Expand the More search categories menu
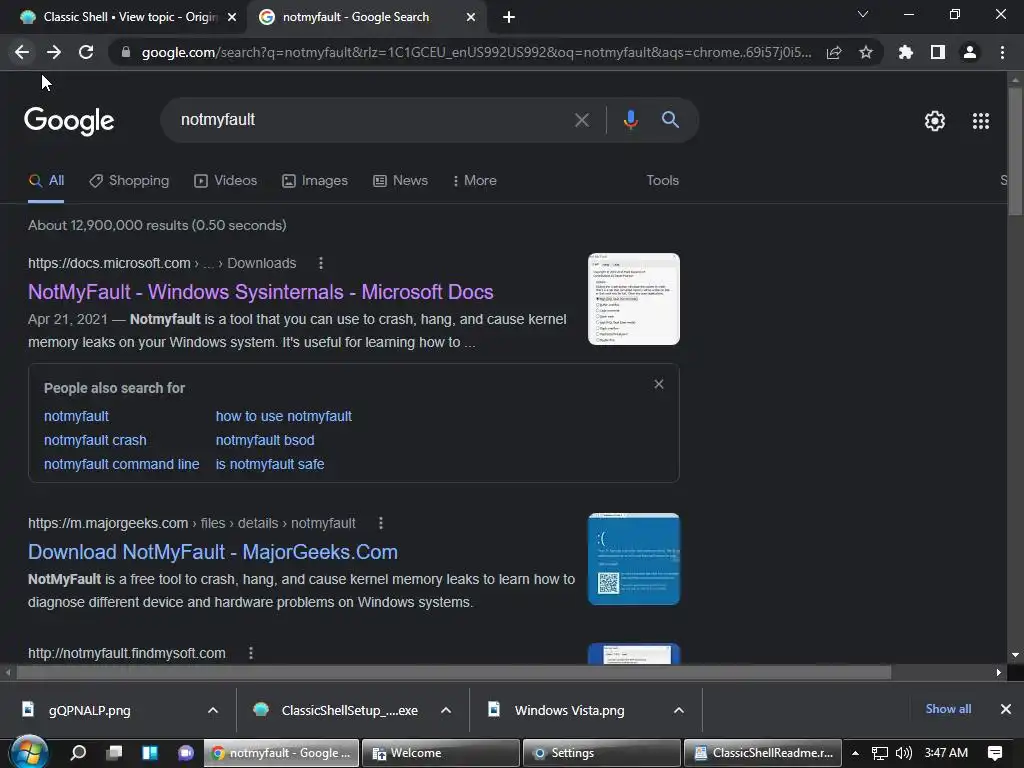1024x768 pixels. 475,181
